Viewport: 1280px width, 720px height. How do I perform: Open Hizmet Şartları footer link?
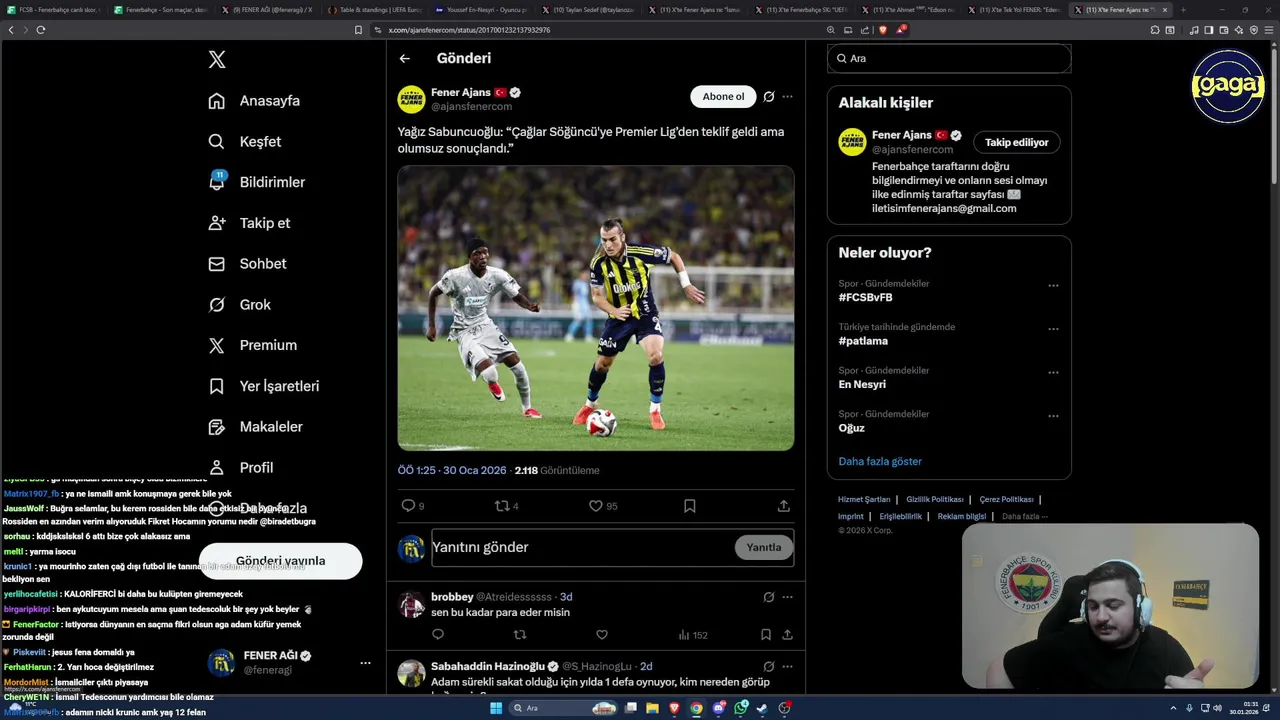864,499
